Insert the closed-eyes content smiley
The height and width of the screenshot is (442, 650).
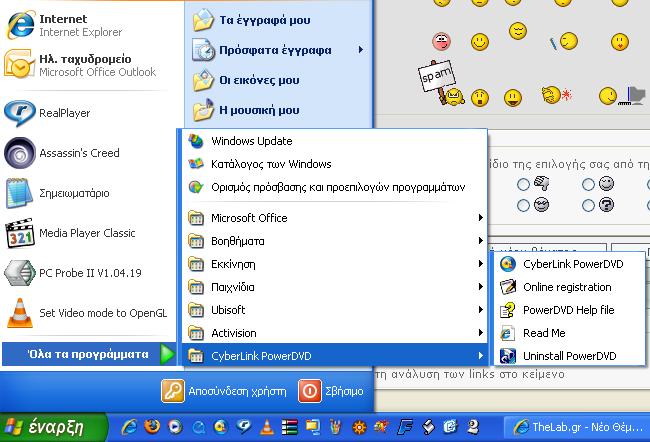coord(517,31)
